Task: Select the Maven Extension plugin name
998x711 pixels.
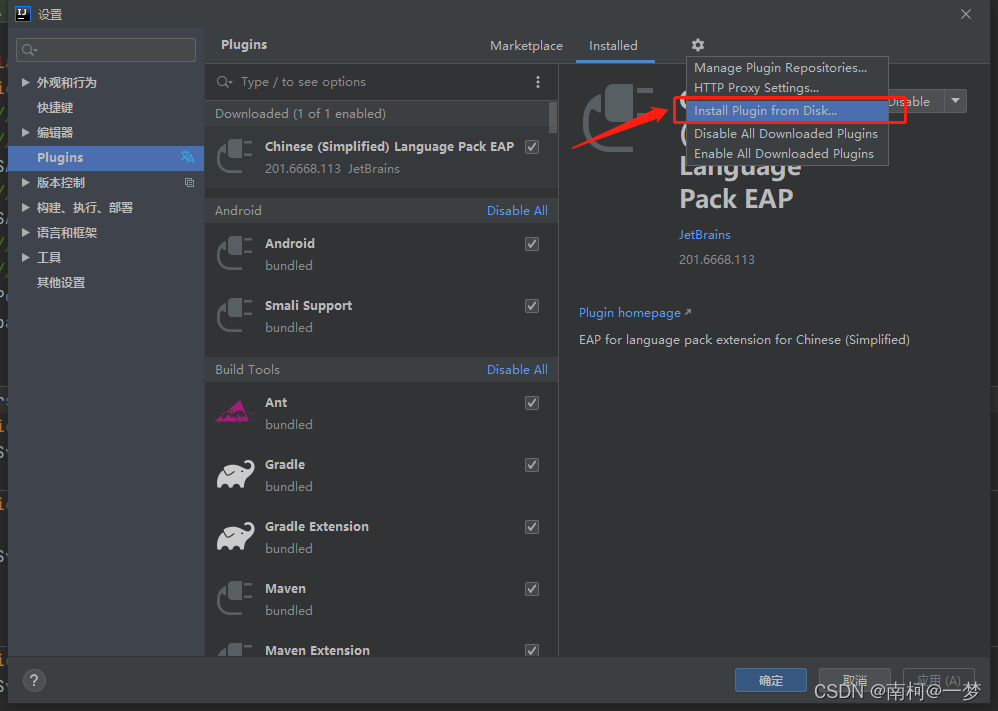Action: coord(317,650)
